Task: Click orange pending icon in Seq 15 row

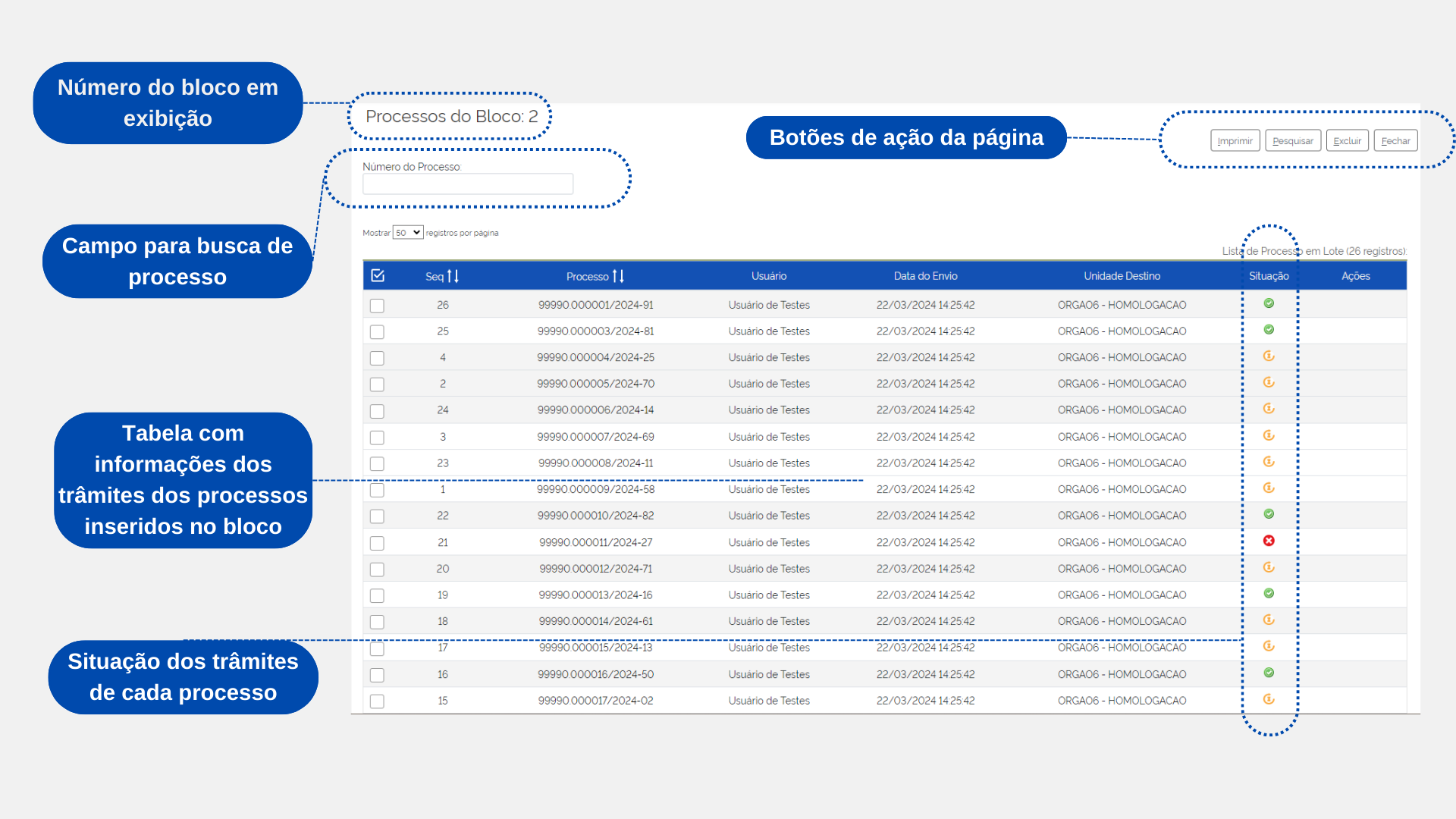Action: tap(1269, 699)
